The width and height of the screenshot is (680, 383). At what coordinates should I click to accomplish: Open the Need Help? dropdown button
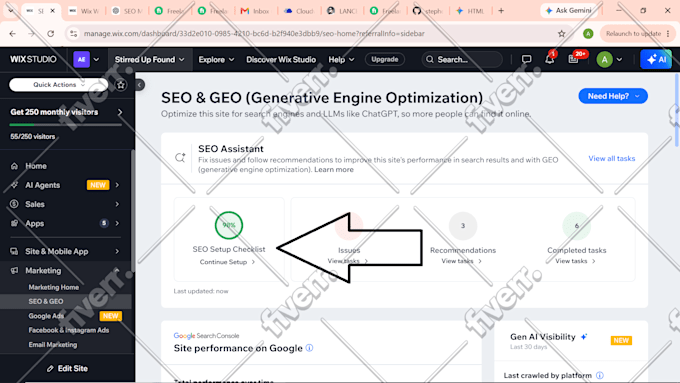tap(613, 96)
